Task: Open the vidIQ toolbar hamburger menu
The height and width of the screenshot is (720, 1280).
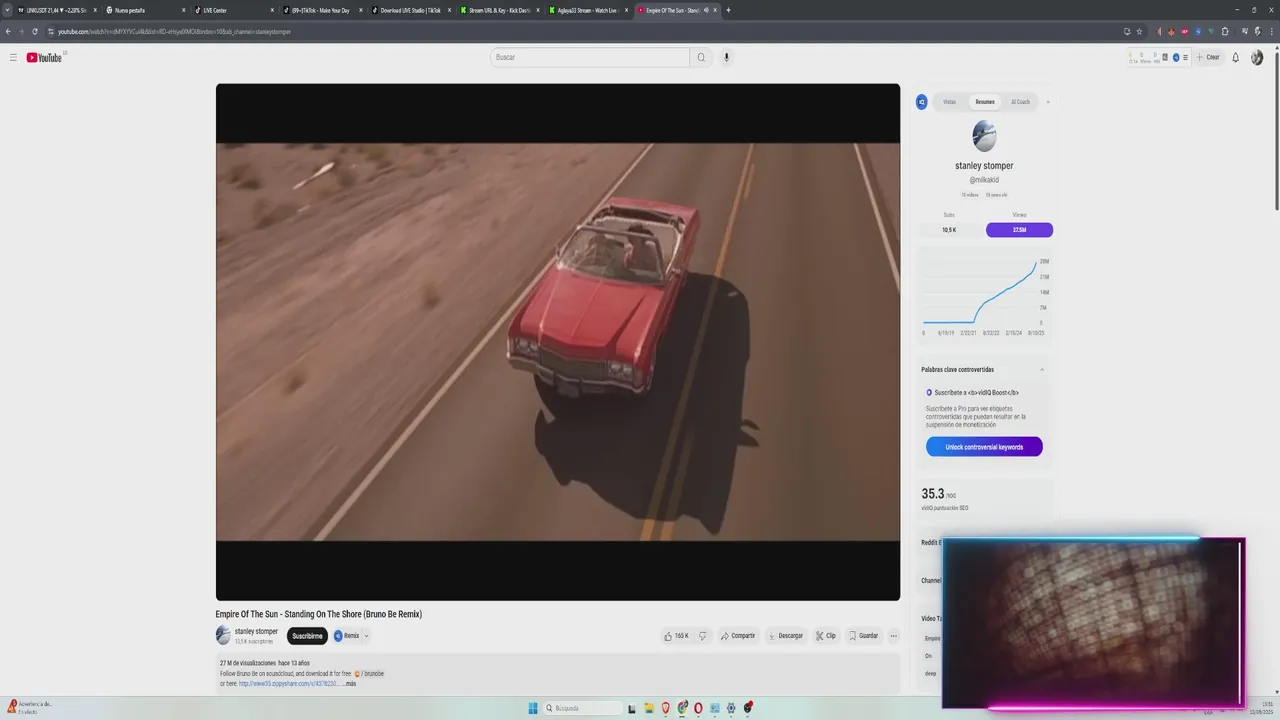Action: 1185,57
